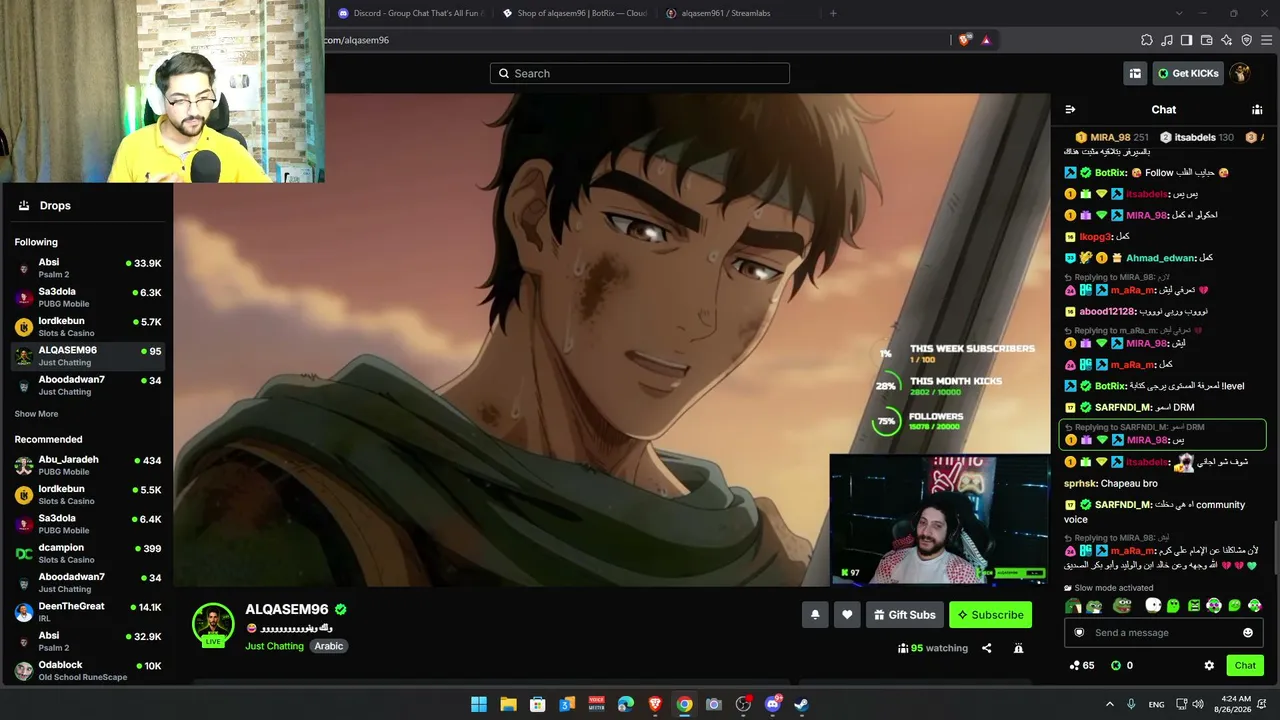
Task: Open the Brave Shields icon in address bar
Action: (964, 40)
